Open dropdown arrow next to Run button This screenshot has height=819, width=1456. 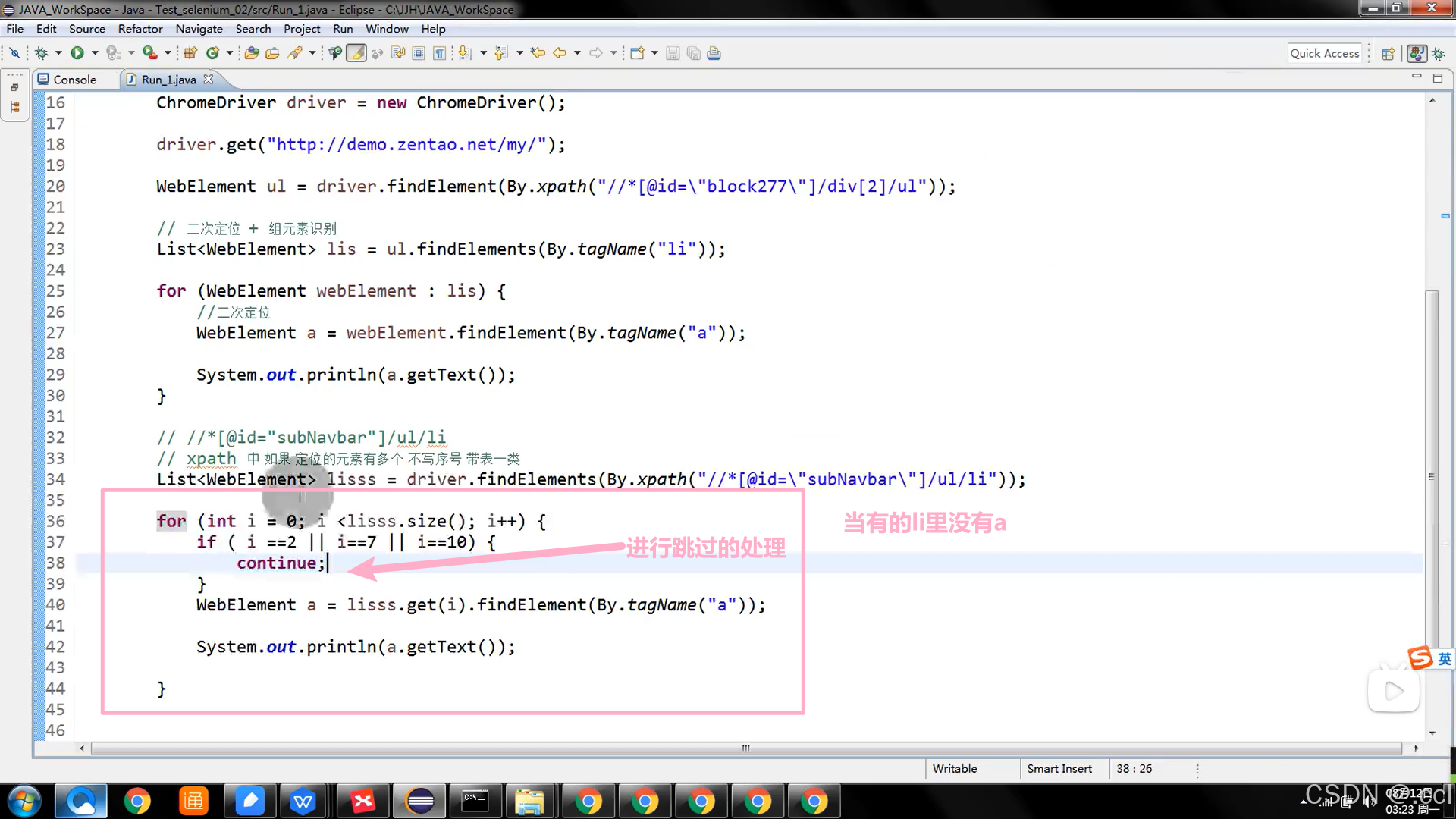click(x=95, y=52)
